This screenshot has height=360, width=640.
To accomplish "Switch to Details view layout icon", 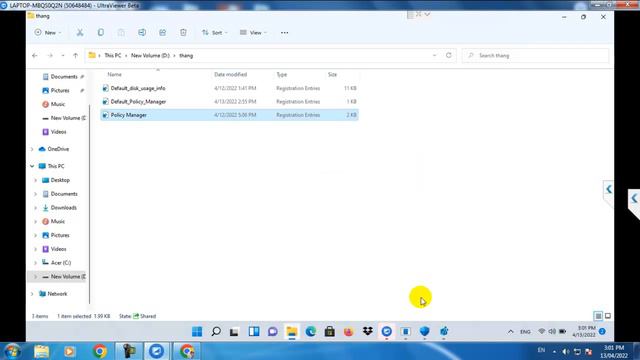I will (x=598, y=316).
